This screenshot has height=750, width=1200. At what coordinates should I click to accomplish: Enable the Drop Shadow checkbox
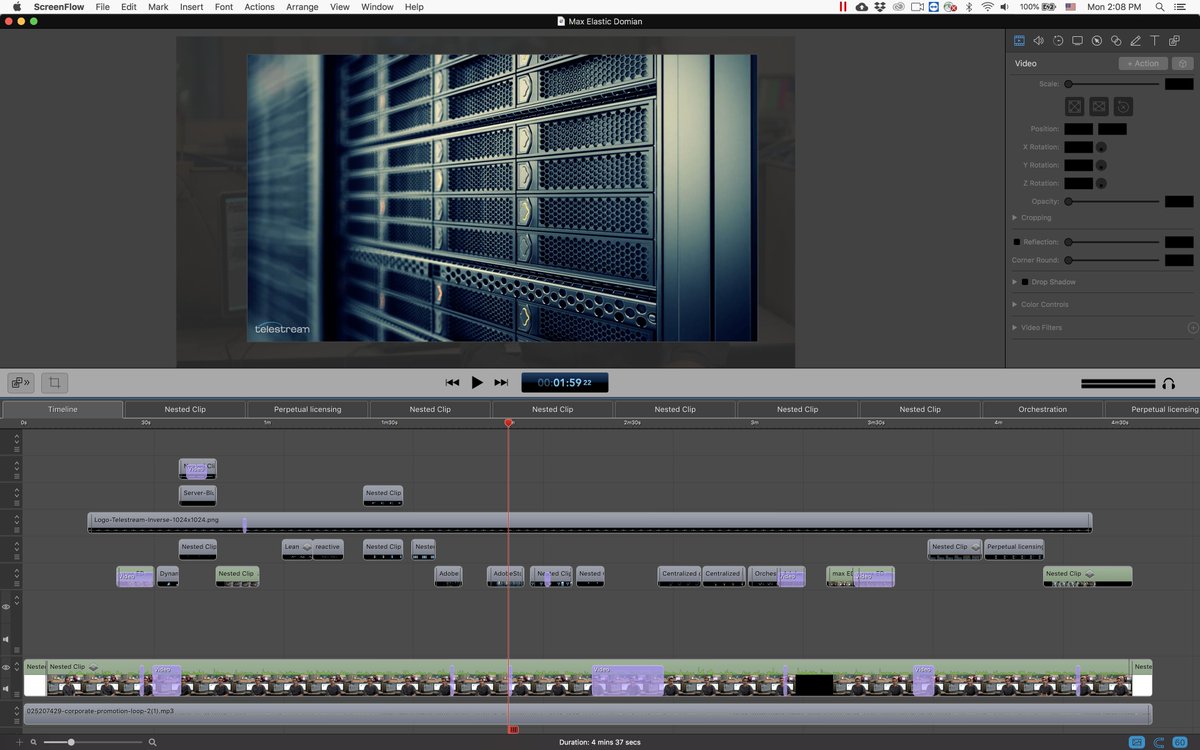(x=1025, y=282)
